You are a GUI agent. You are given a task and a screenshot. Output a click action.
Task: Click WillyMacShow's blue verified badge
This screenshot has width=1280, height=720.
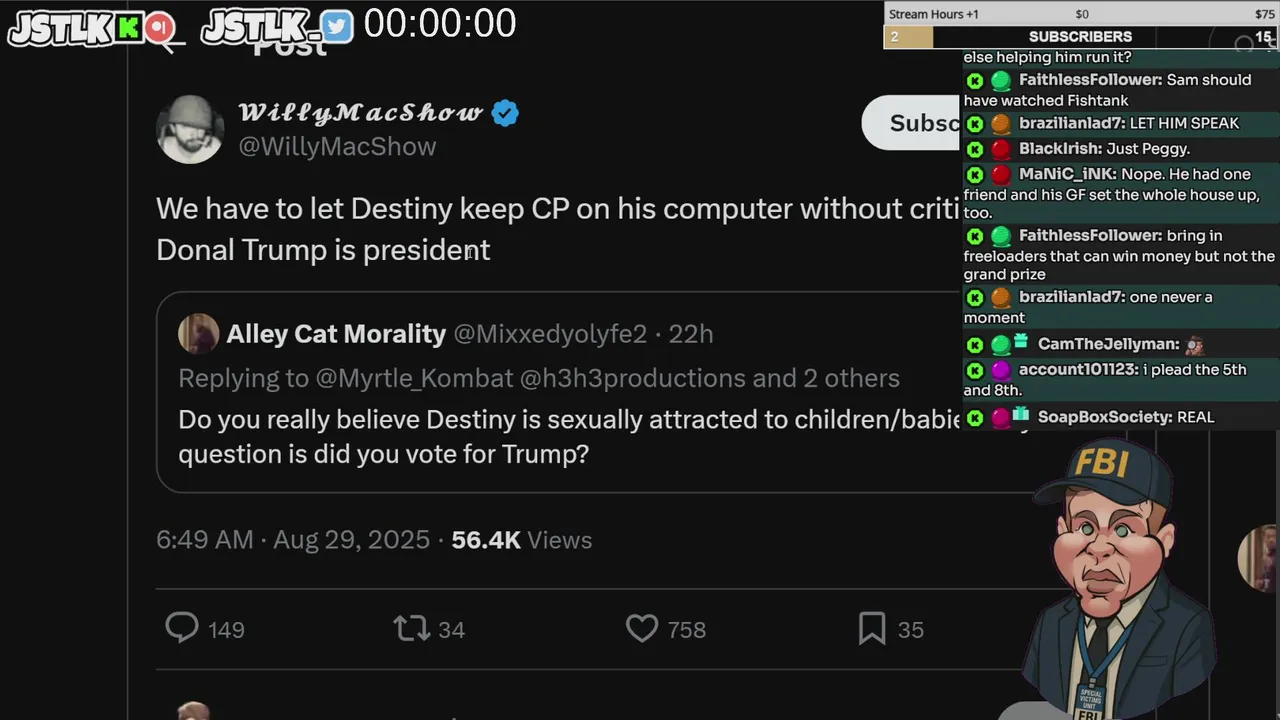[505, 113]
